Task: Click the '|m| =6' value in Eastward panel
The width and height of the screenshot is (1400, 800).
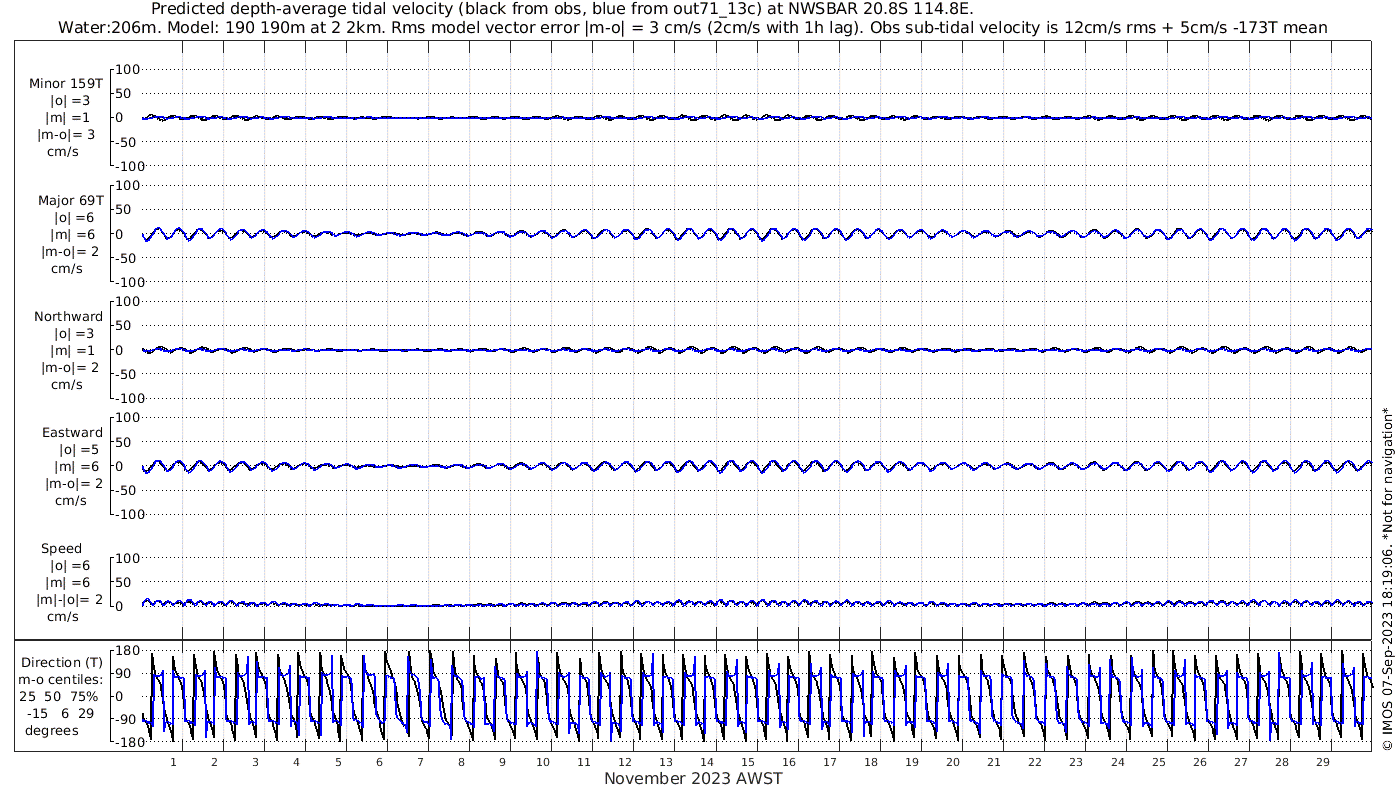Action: [x=77, y=467]
